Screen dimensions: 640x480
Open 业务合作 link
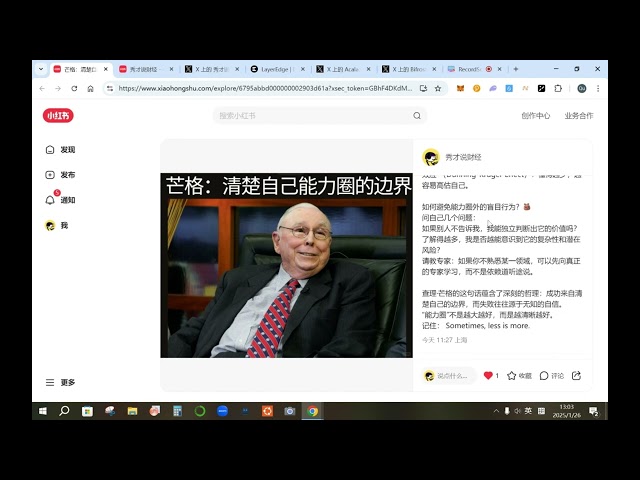coord(579,116)
